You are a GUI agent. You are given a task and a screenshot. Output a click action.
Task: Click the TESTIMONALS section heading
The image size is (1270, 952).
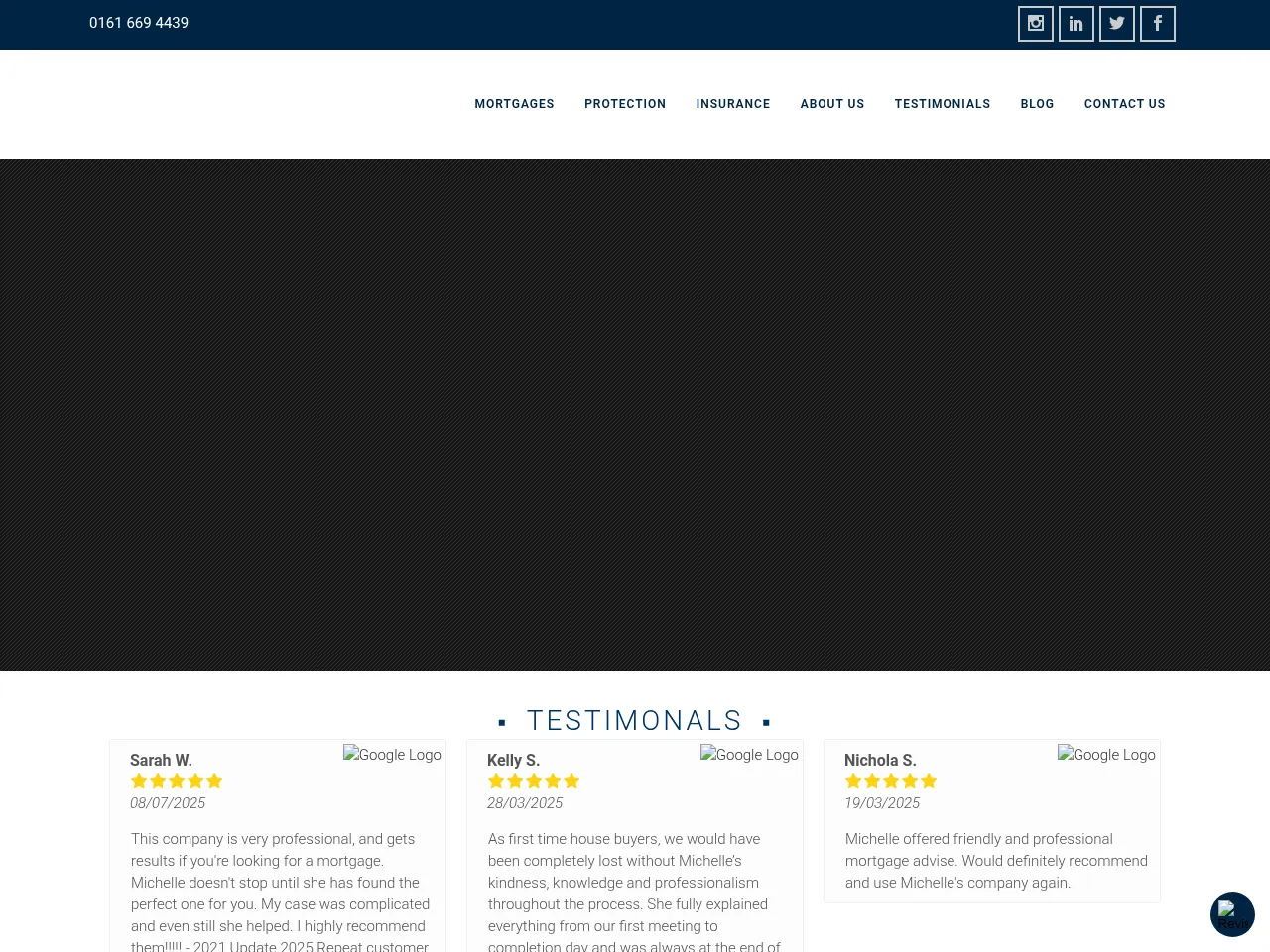[x=635, y=721]
